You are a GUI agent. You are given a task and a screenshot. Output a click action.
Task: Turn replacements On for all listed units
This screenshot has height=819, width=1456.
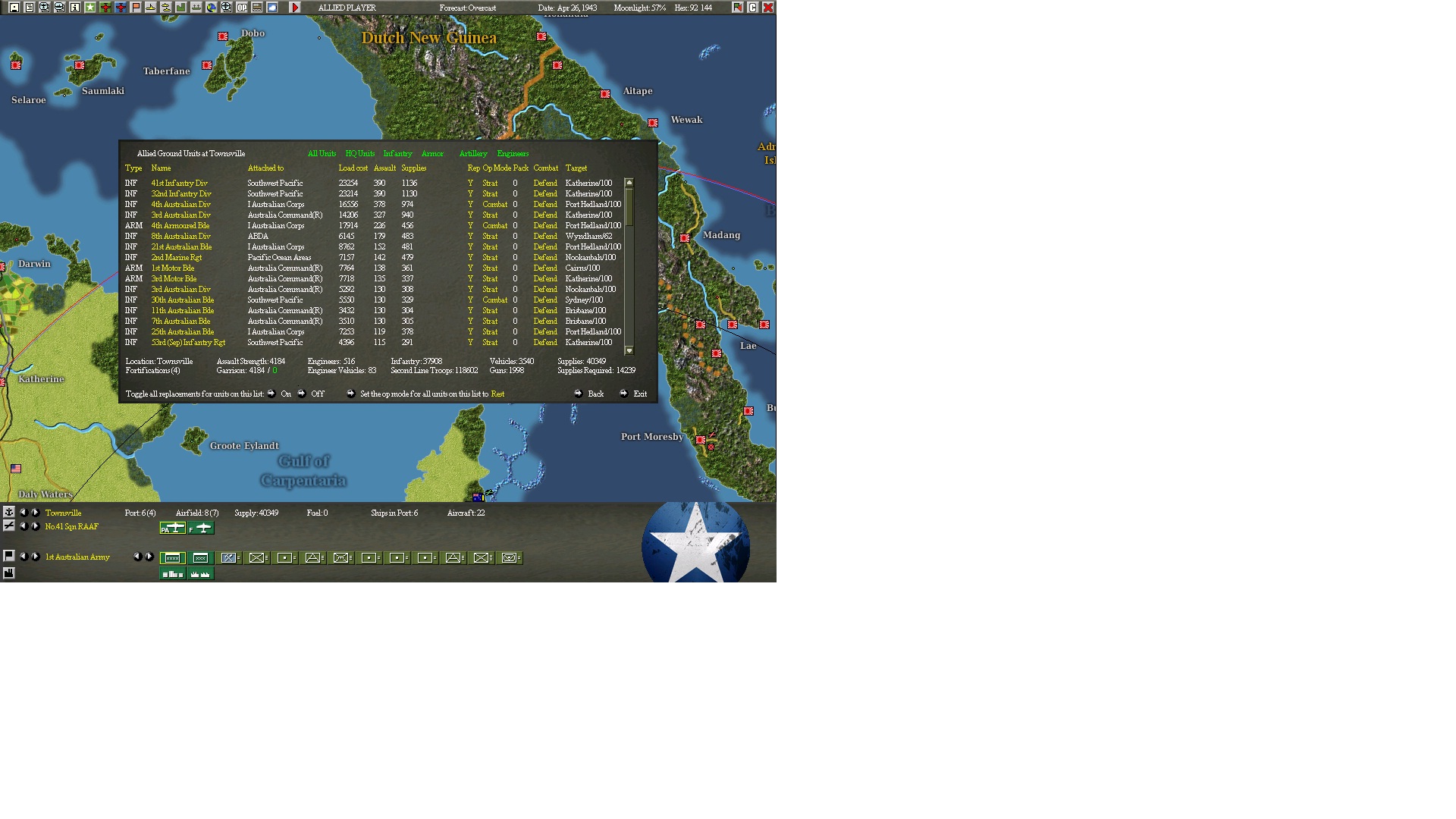pyautogui.click(x=271, y=394)
